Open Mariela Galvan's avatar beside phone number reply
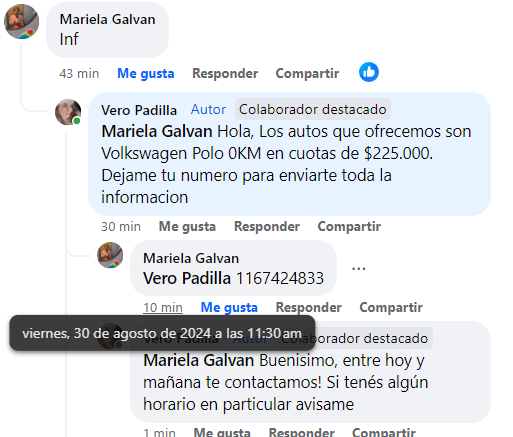 (x=110, y=255)
